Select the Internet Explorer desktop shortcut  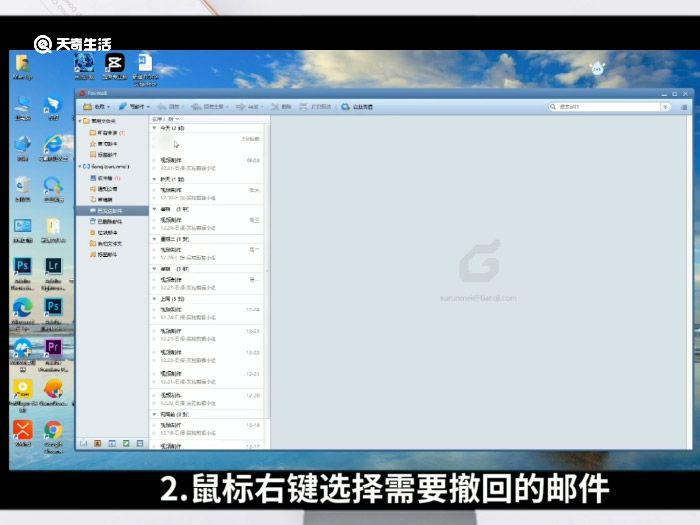click(x=54, y=148)
